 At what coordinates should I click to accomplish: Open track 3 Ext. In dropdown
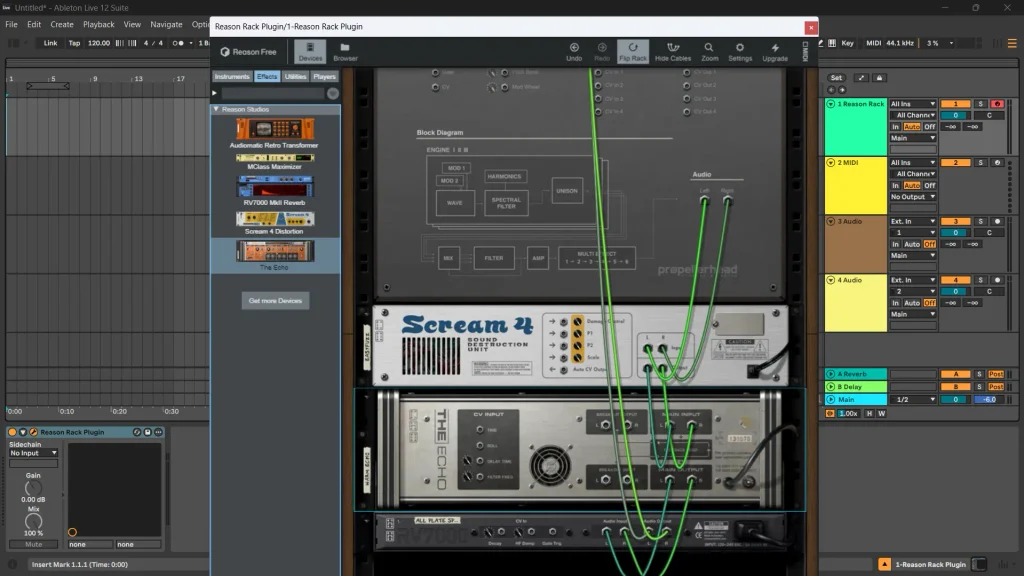click(x=912, y=221)
